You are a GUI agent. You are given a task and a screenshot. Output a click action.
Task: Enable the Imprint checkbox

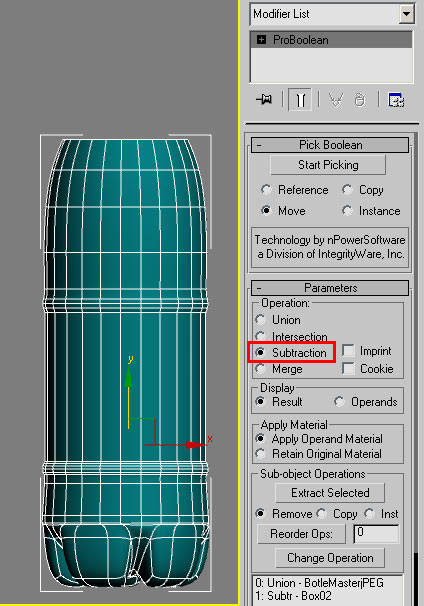[x=348, y=351]
